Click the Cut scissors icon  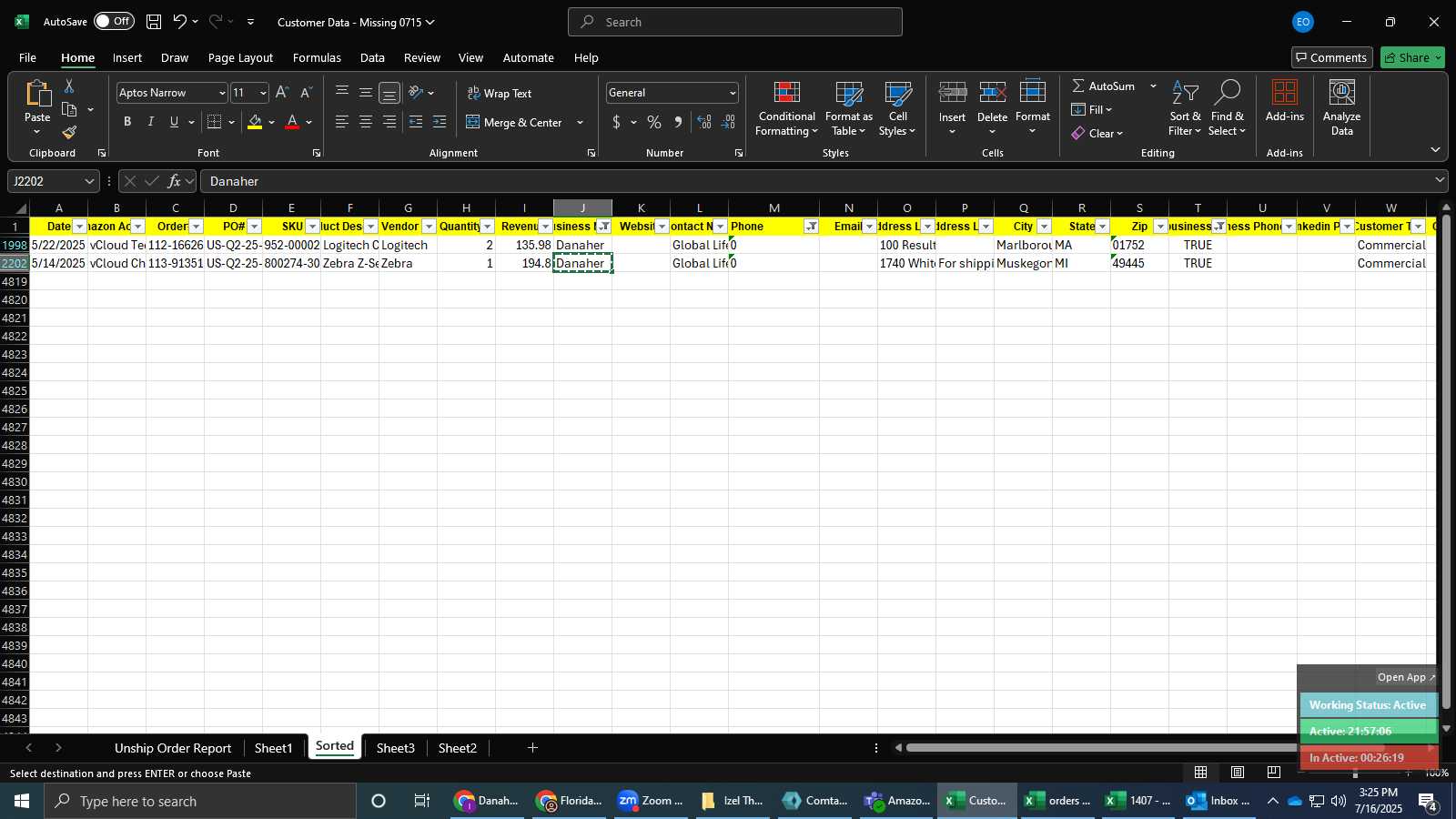[x=69, y=86]
